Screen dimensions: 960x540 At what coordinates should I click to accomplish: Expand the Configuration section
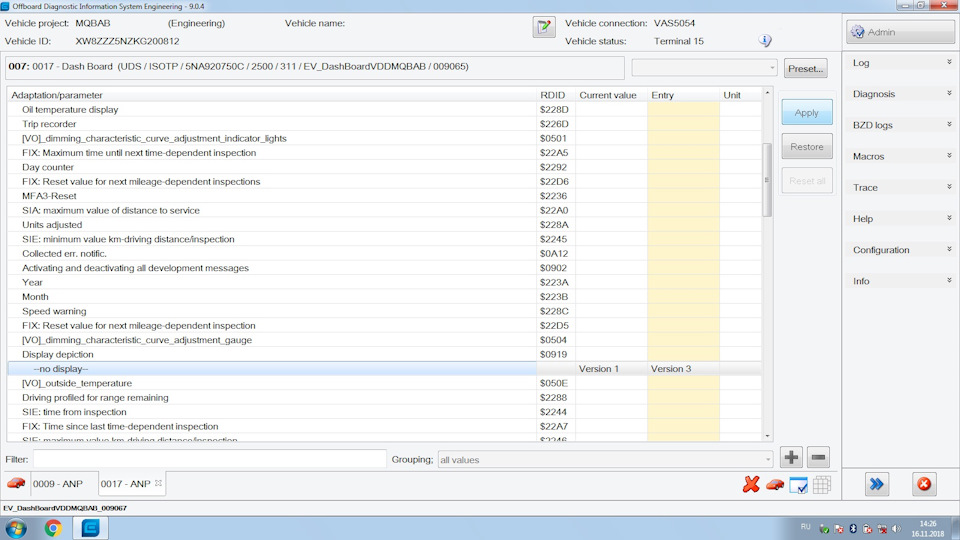(900, 250)
